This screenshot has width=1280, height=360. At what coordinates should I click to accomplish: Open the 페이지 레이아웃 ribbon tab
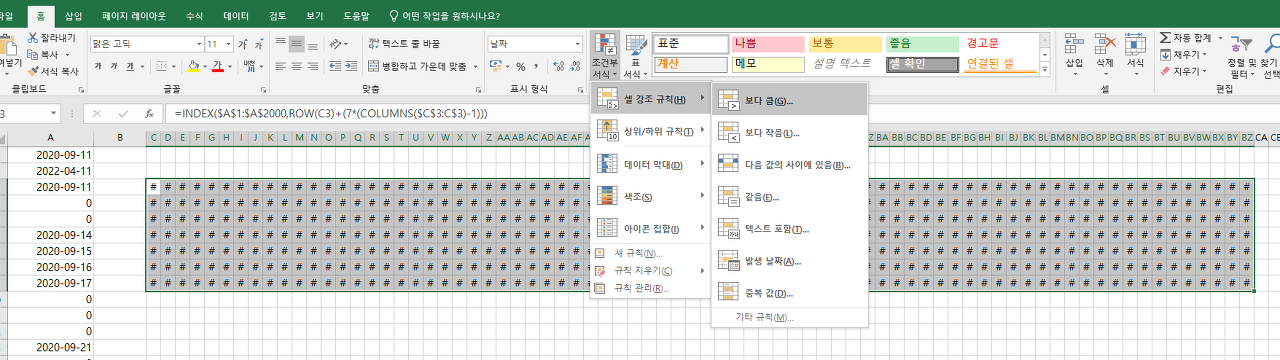coord(135,16)
